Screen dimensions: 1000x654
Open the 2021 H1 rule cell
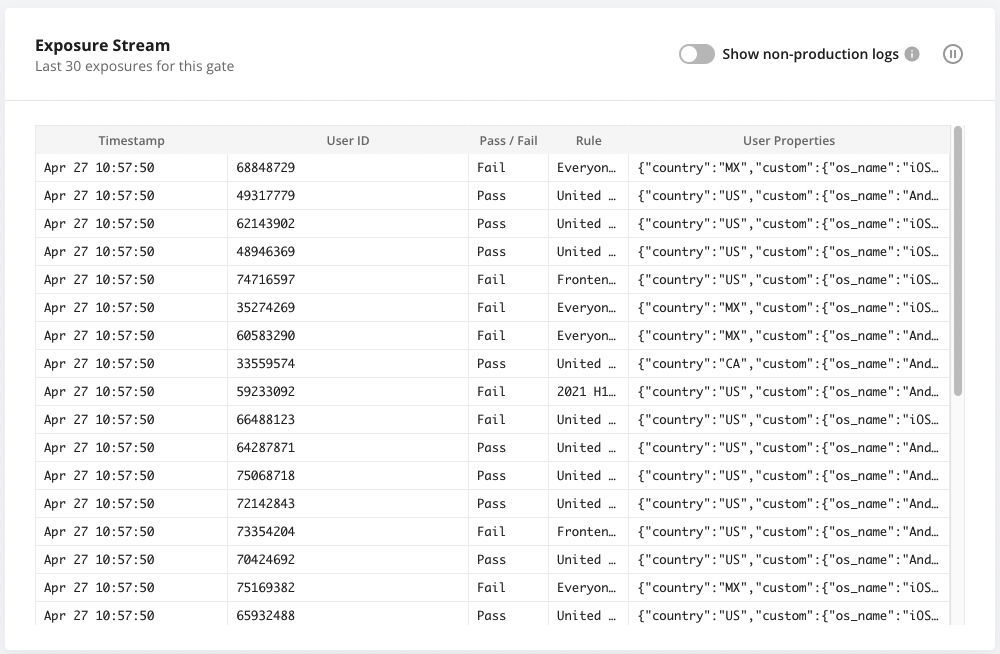(x=588, y=392)
